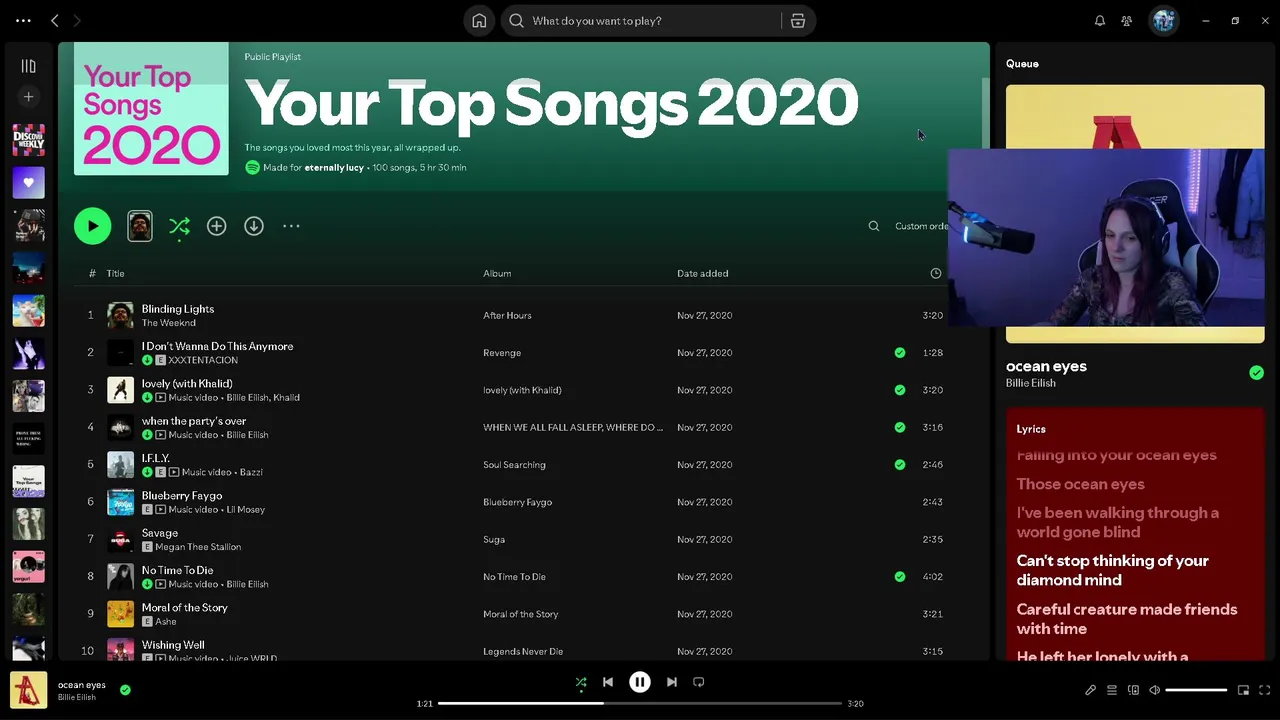
Task: Open Billie Eilish under ocean eyes in Queue panel
Action: tap(1030, 383)
